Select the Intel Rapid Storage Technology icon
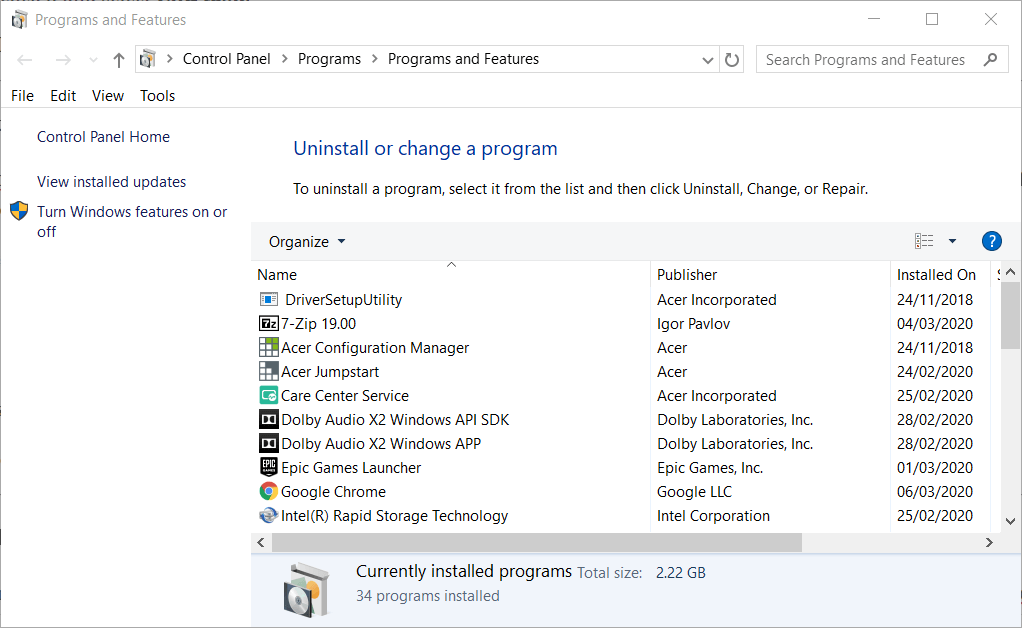 point(268,516)
